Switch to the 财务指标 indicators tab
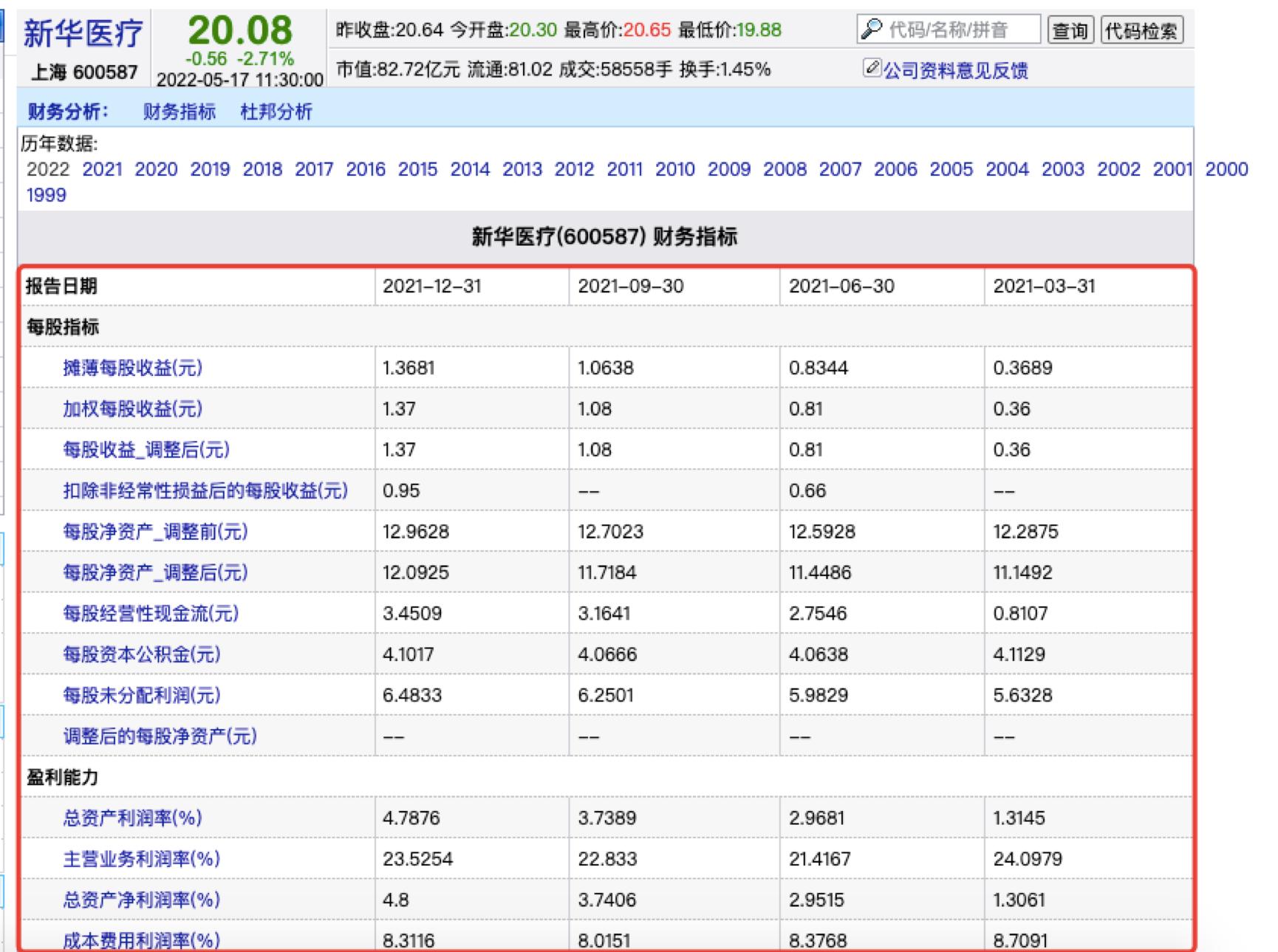This screenshot has height=952, width=1278. pos(180,114)
